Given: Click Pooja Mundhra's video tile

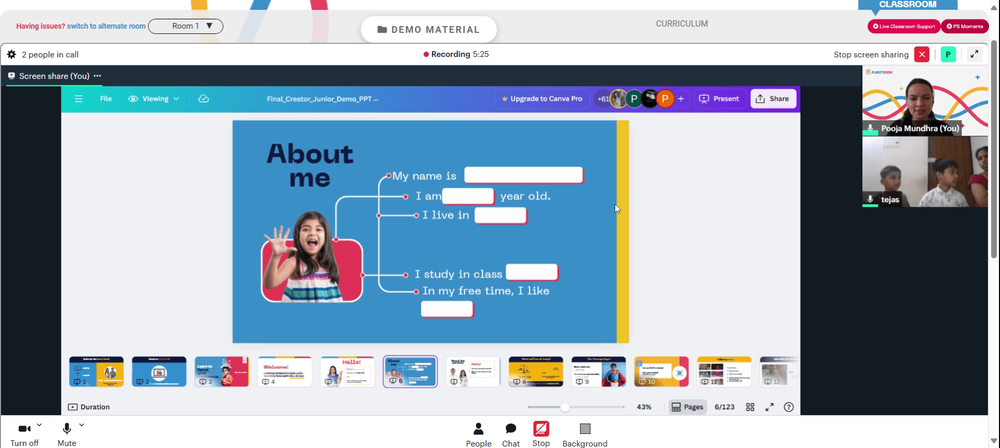Looking at the screenshot, I should pyautogui.click(x=925, y=100).
